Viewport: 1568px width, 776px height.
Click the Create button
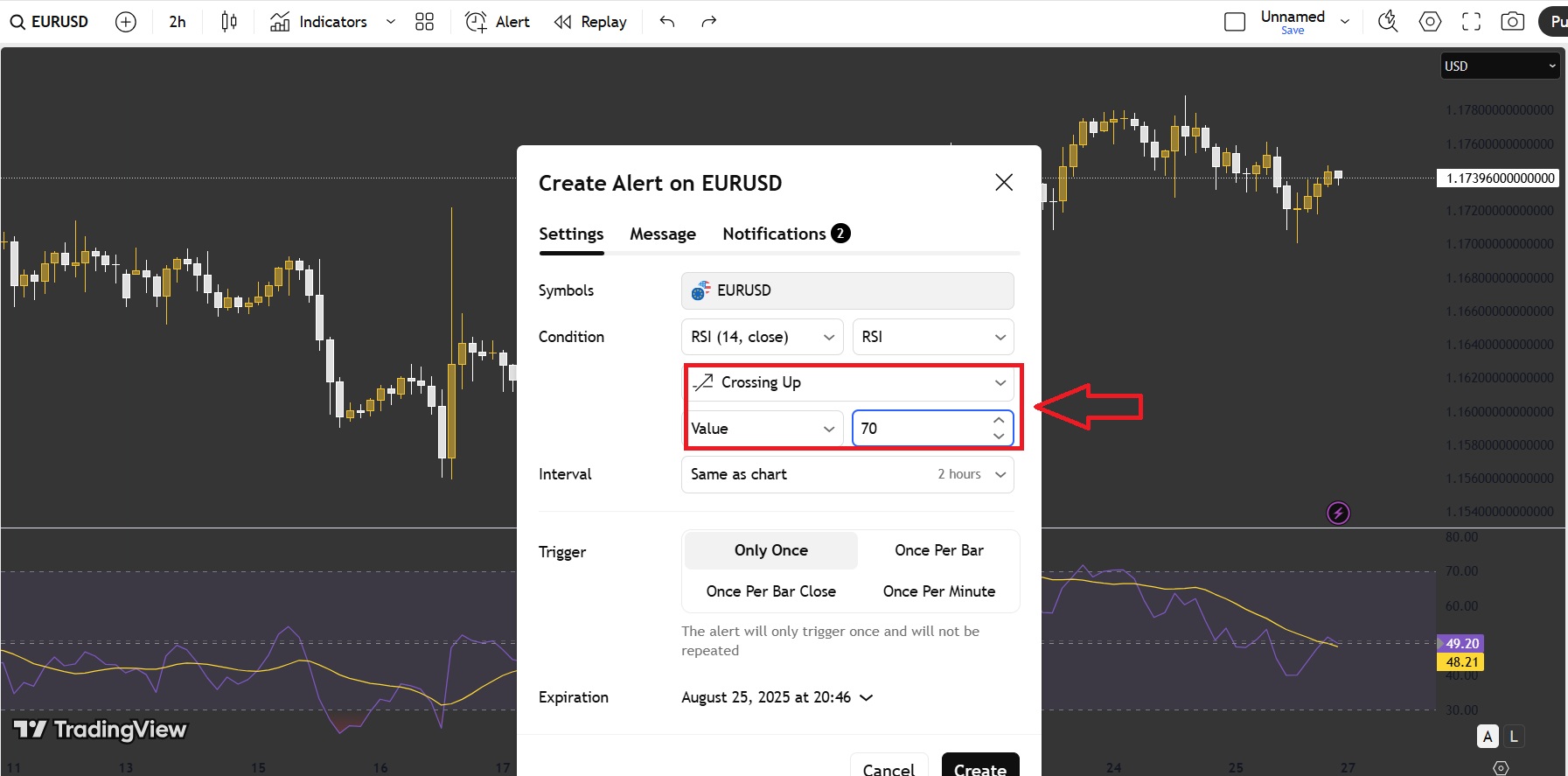(x=980, y=767)
